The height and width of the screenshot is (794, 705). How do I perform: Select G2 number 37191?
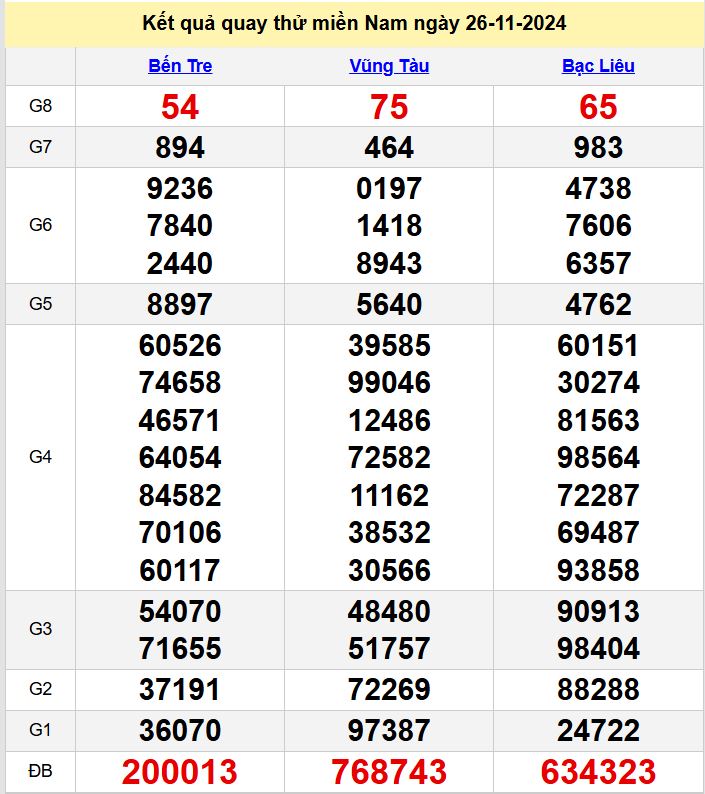180,689
